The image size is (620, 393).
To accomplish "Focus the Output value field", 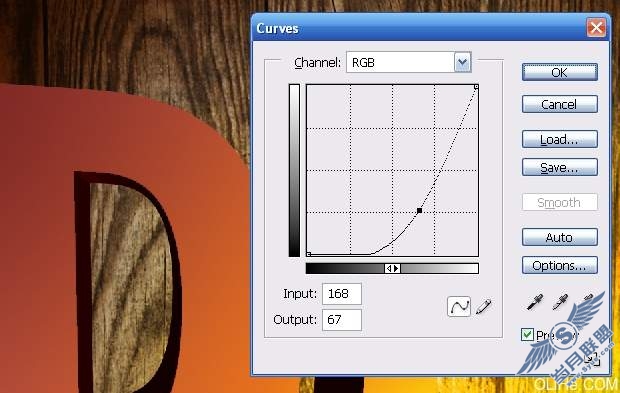I will [x=342, y=319].
